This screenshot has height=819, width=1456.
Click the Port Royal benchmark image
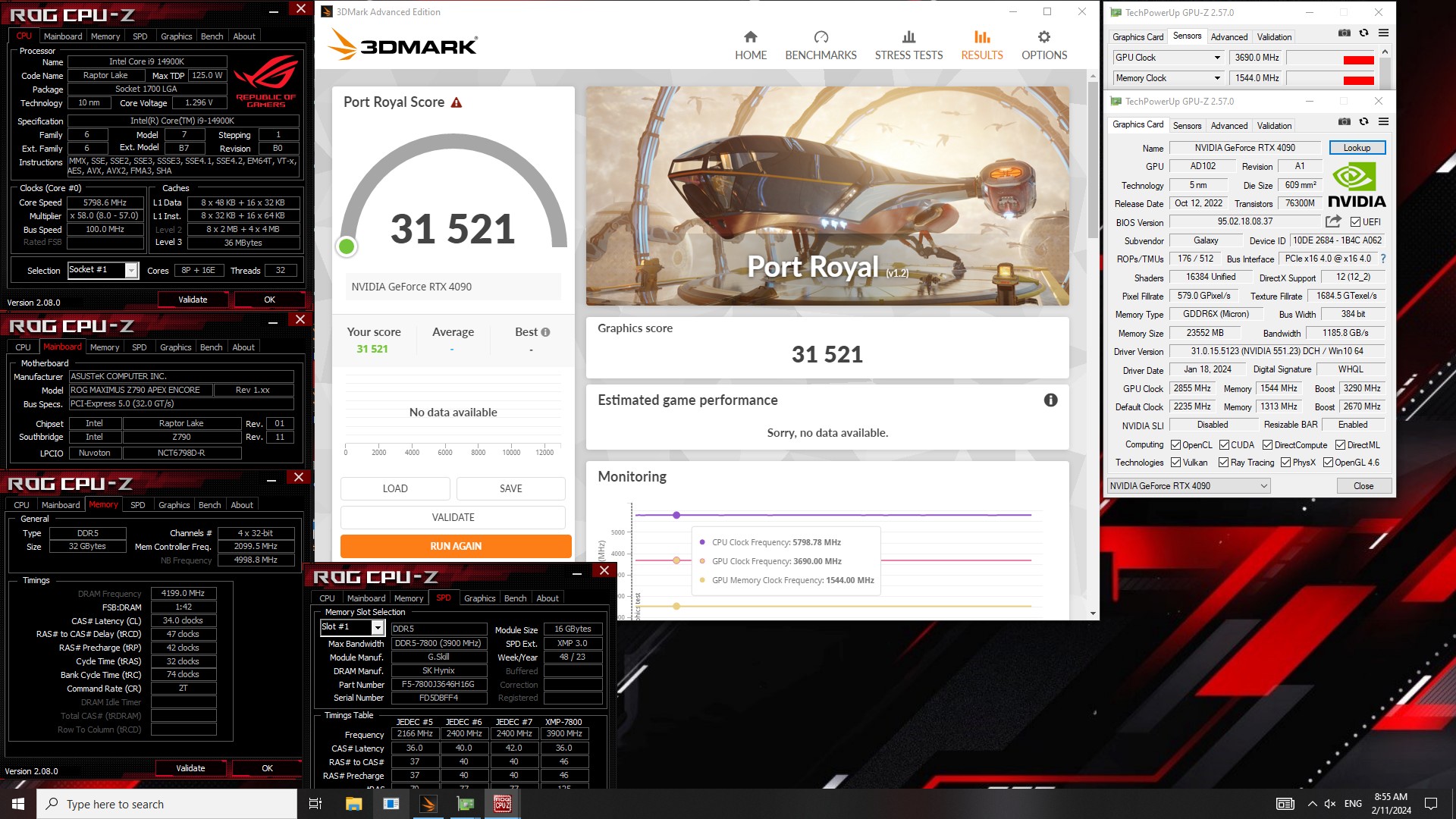[x=827, y=196]
